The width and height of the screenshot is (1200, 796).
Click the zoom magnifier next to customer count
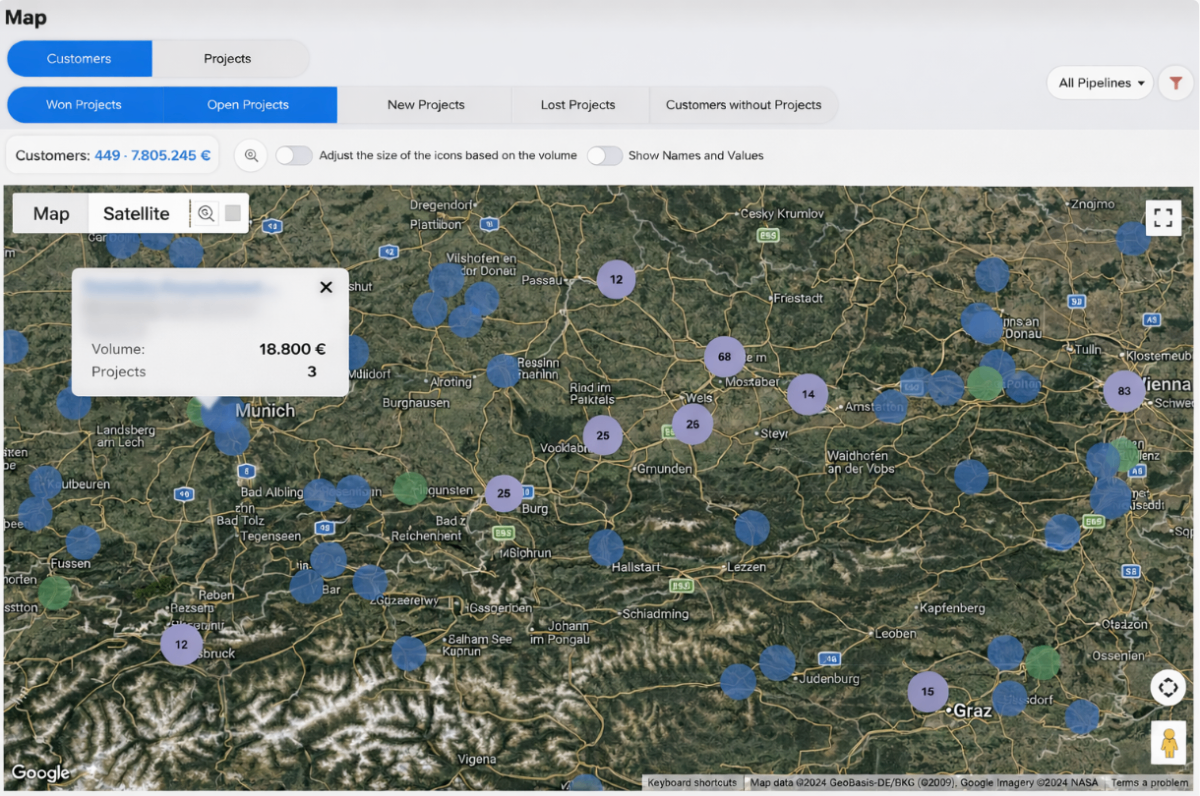(251, 155)
